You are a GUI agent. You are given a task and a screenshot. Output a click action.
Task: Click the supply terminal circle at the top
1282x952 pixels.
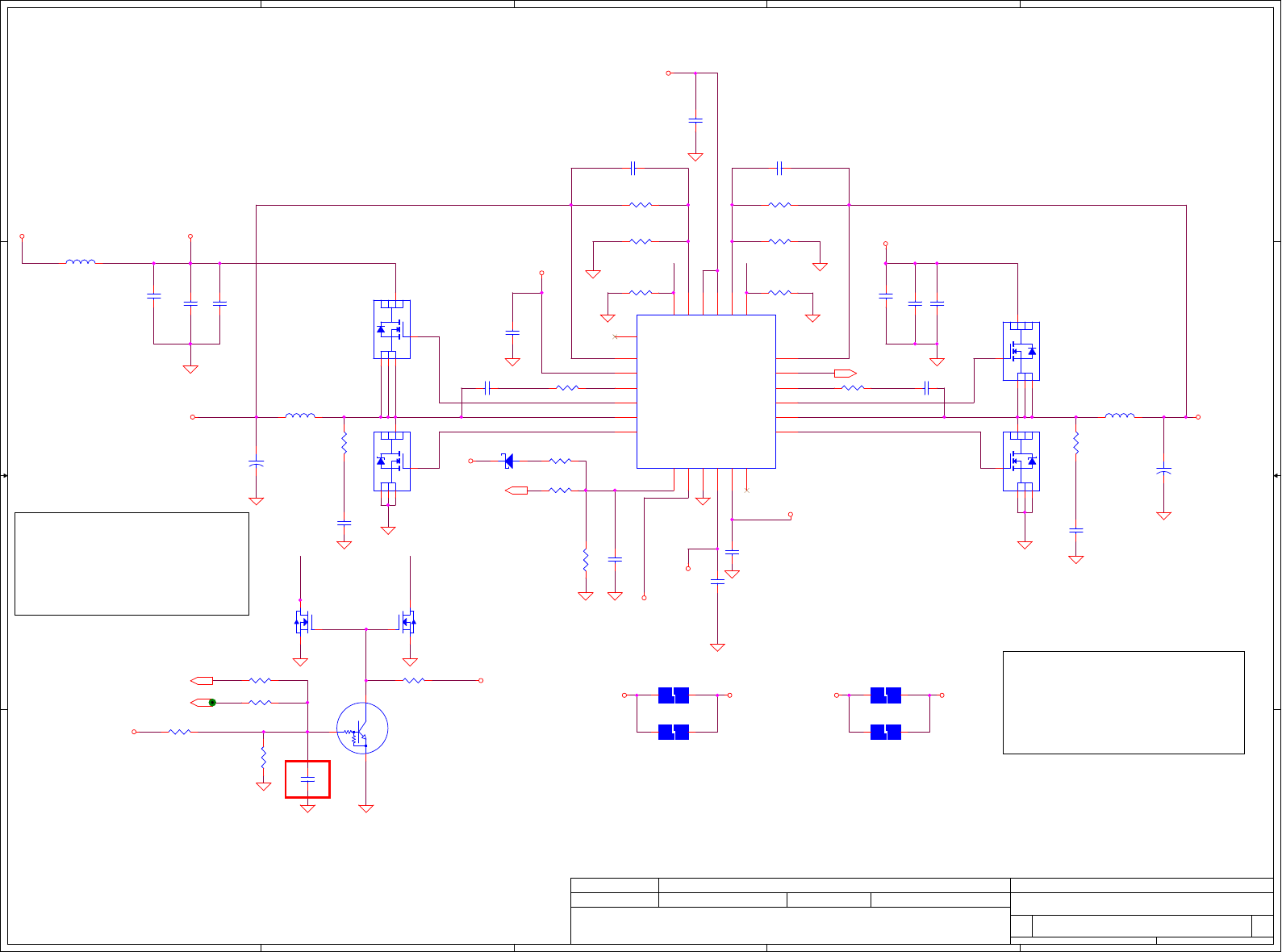[668, 73]
